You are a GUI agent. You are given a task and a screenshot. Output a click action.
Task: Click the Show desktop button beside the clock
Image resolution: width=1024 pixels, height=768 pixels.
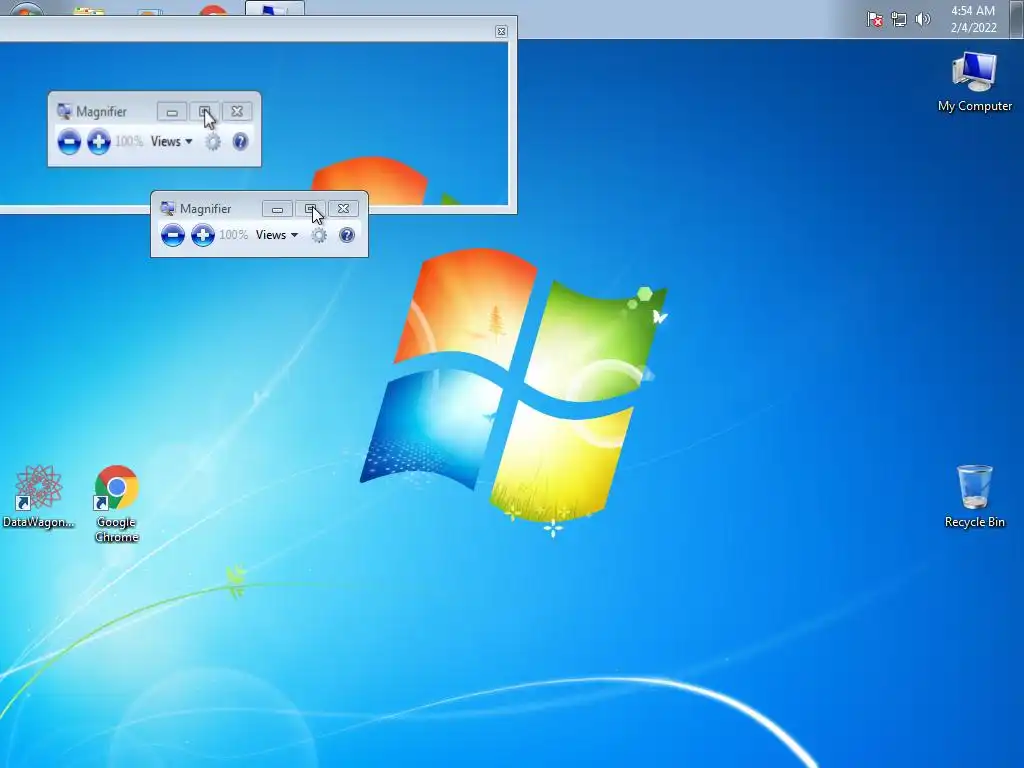click(1016, 19)
